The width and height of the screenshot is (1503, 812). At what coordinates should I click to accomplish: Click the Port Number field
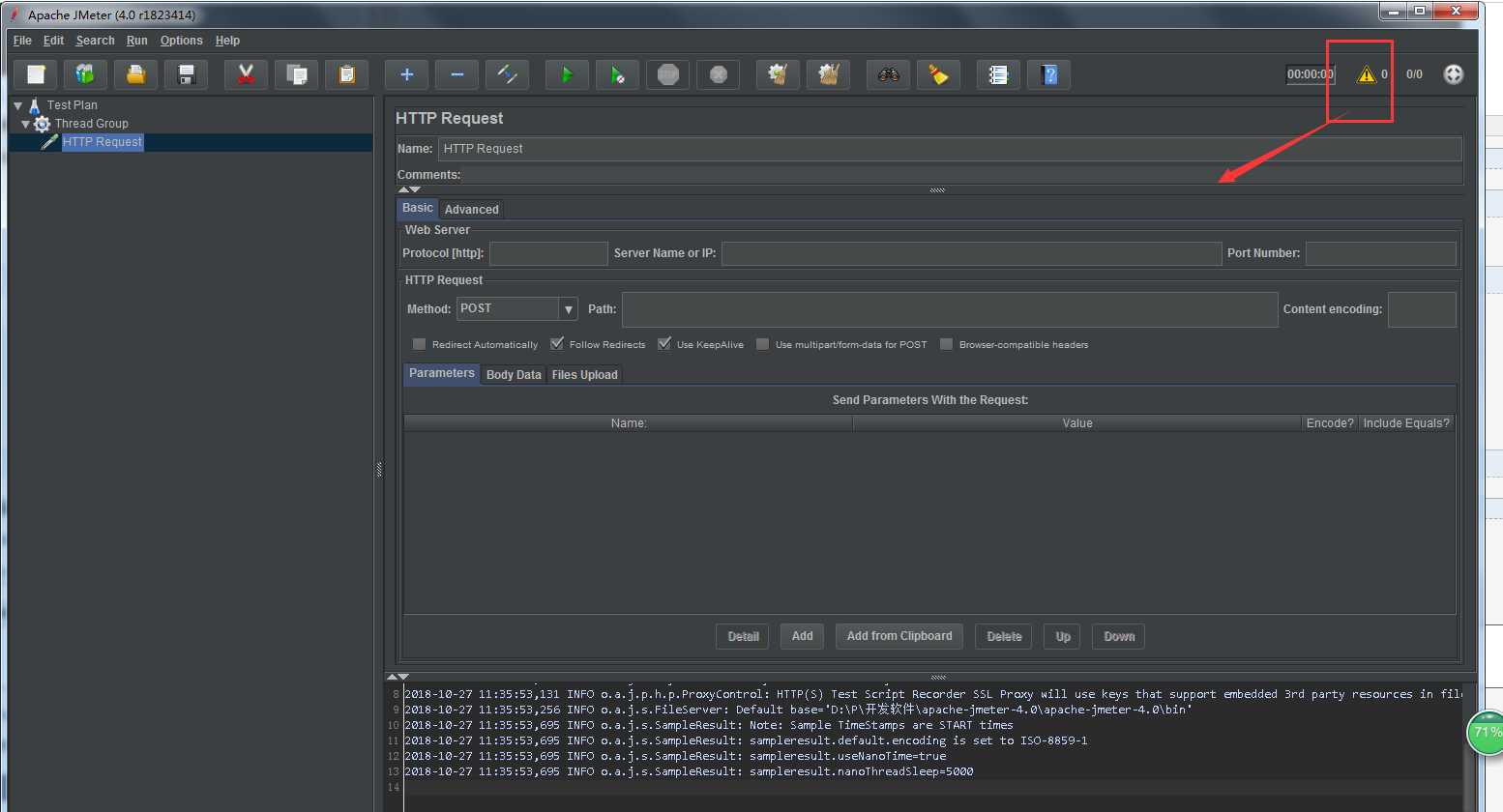[1381, 253]
